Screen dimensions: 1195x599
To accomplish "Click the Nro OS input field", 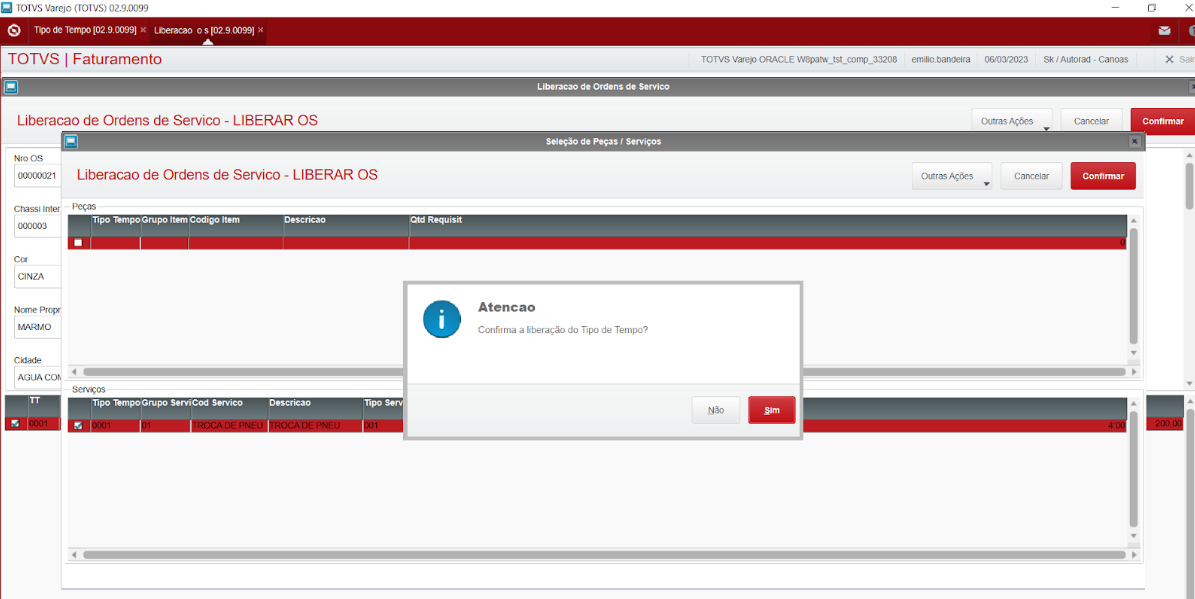I will [x=37, y=175].
